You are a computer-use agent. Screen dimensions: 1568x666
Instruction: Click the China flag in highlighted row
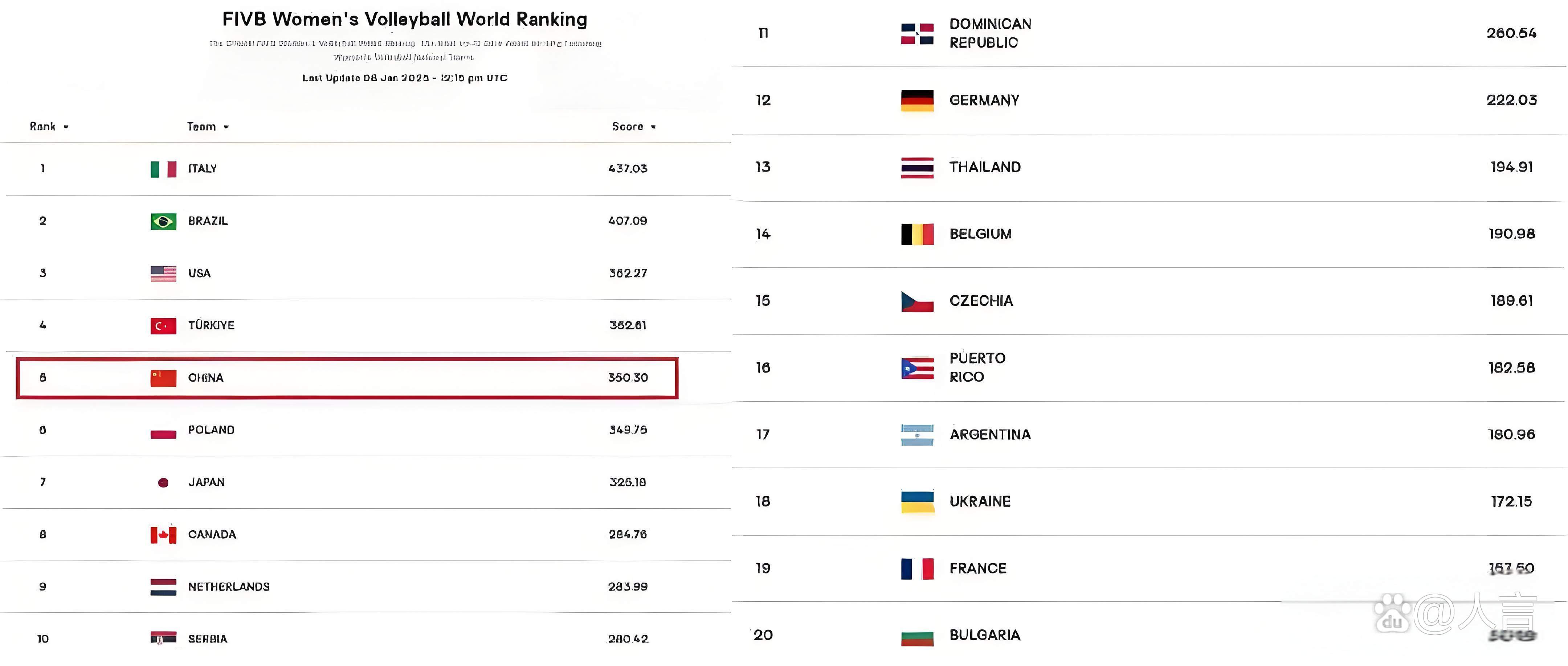coord(163,378)
